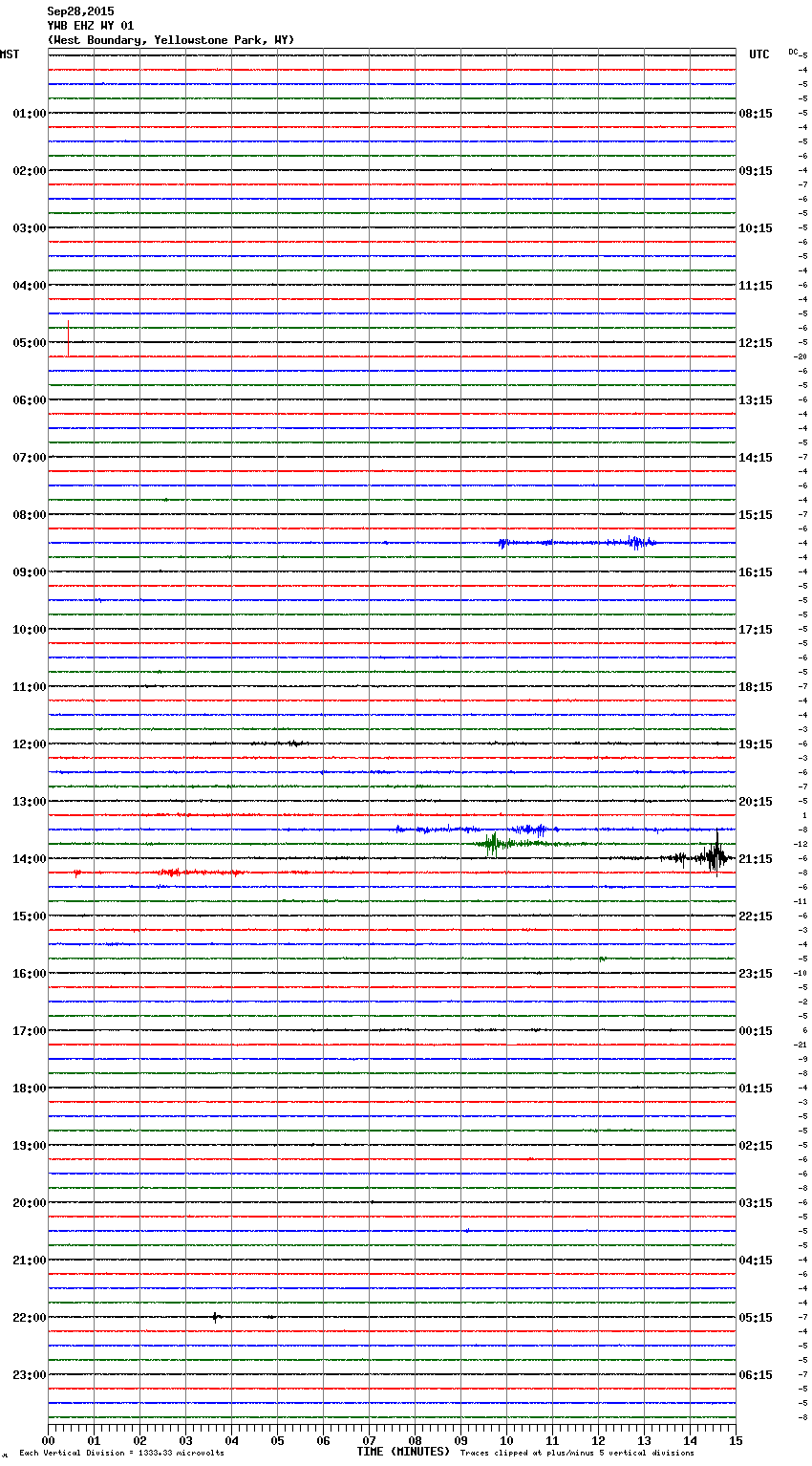Viewport: 812px width, 1466px height.
Task: Select the station code YWB EHZ WY 01
Action: click(x=91, y=26)
